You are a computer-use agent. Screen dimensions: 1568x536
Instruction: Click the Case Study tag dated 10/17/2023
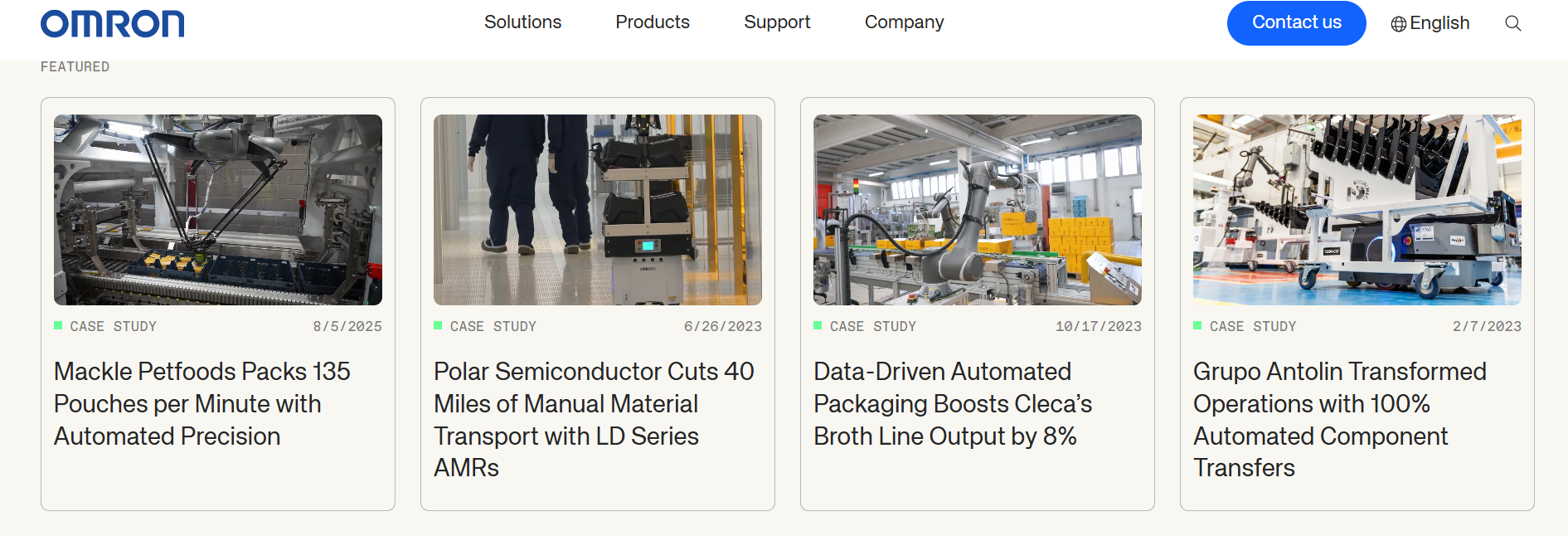click(872, 326)
